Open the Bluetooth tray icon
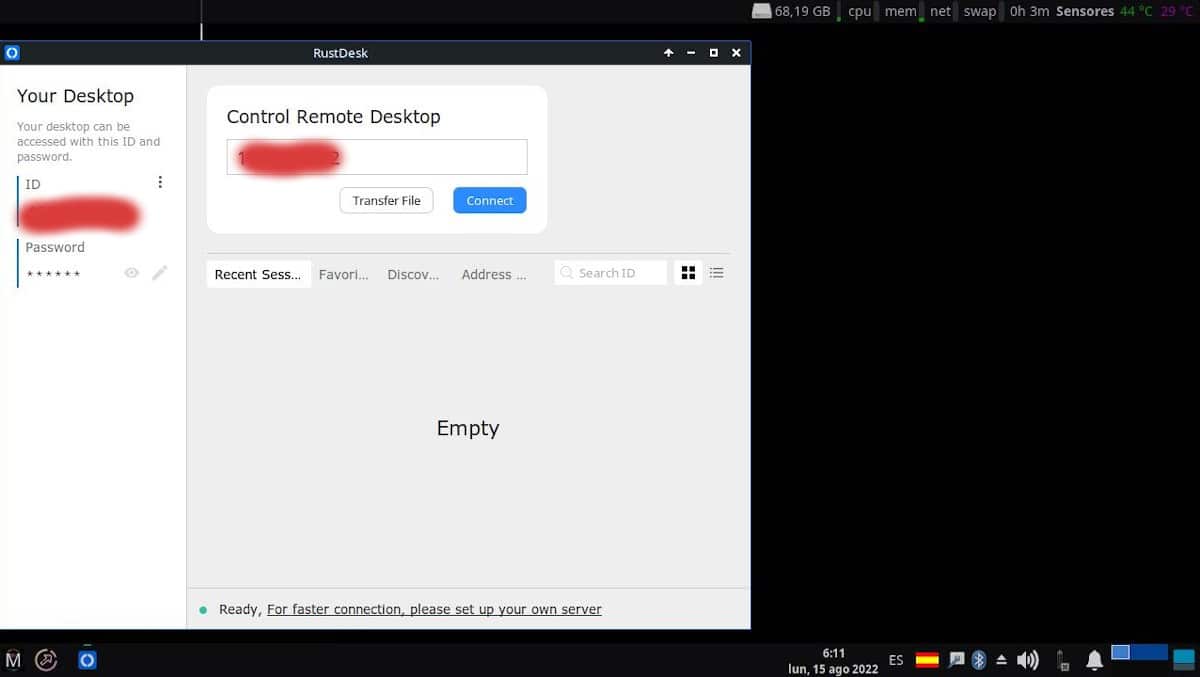The height and width of the screenshot is (677, 1200). click(x=979, y=660)
